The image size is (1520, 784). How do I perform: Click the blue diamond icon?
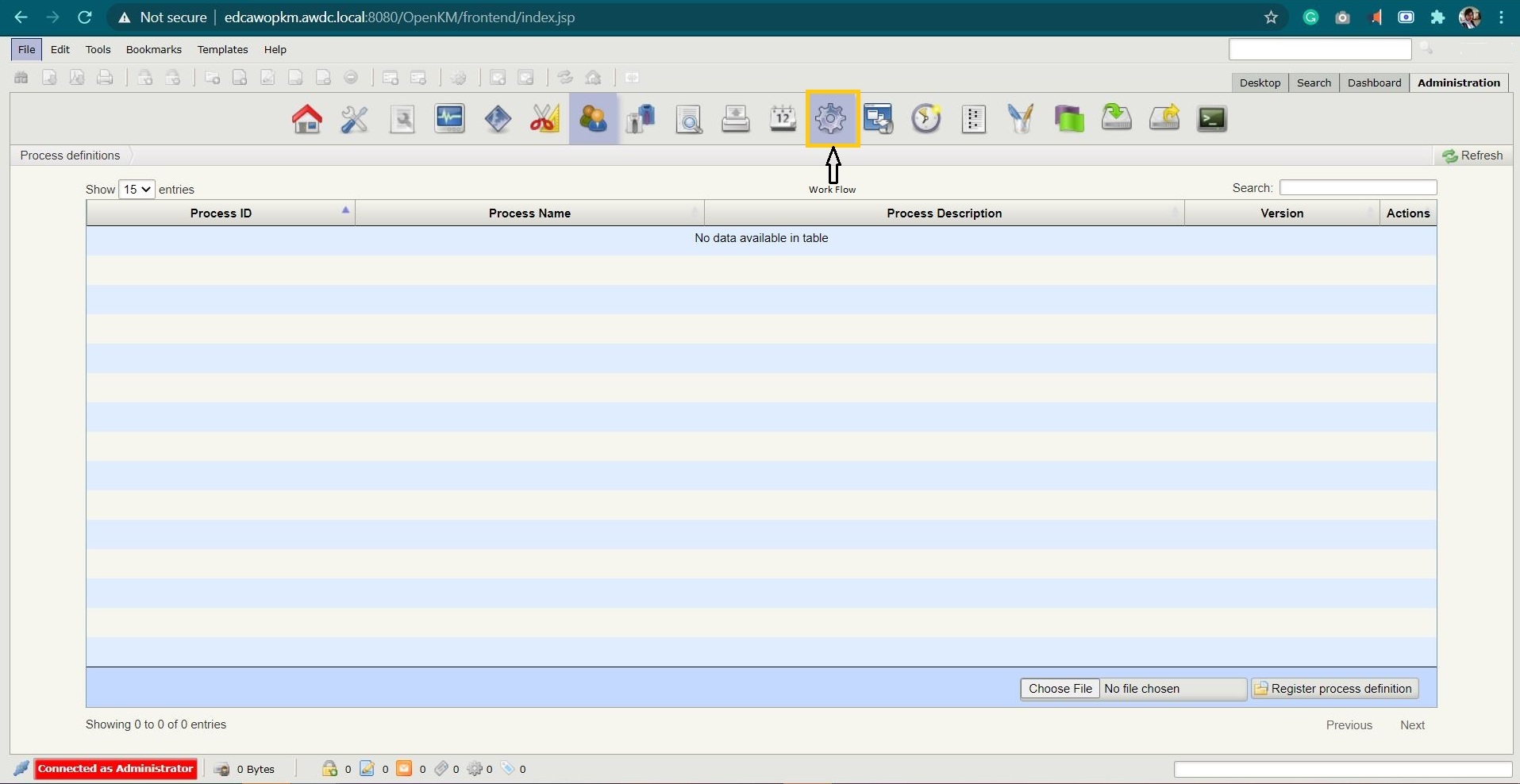[498, 119]
